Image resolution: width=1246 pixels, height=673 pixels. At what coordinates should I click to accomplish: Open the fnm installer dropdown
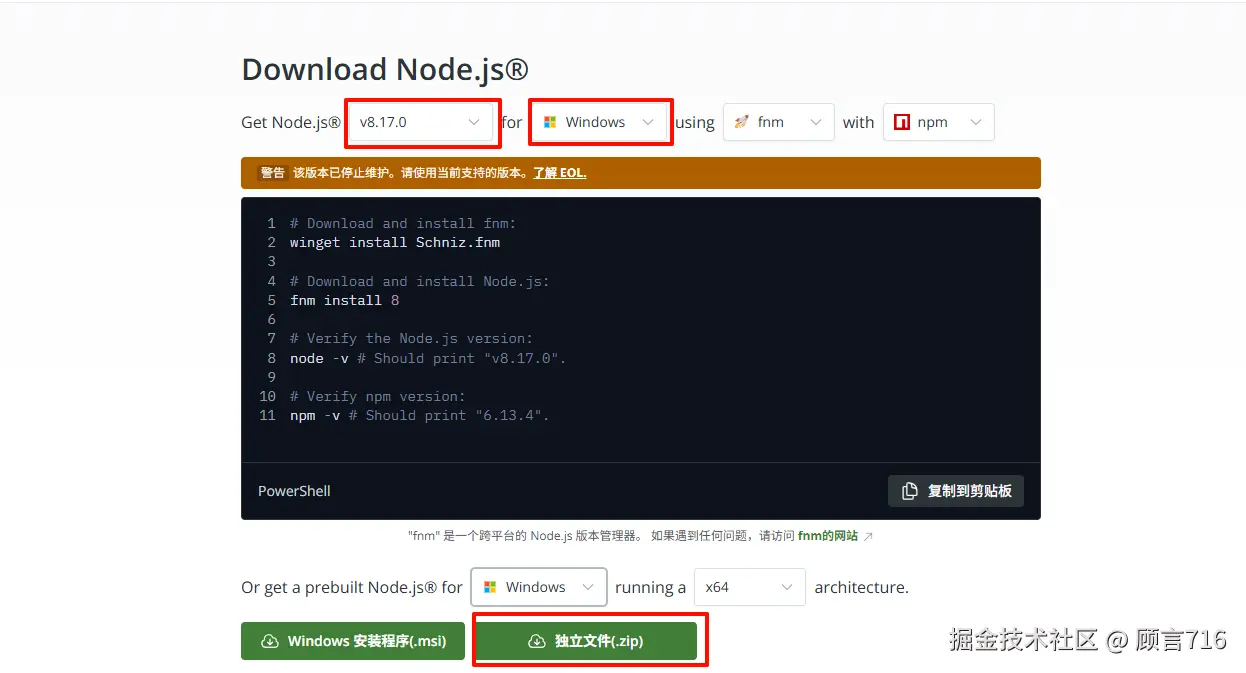[778, 122]
